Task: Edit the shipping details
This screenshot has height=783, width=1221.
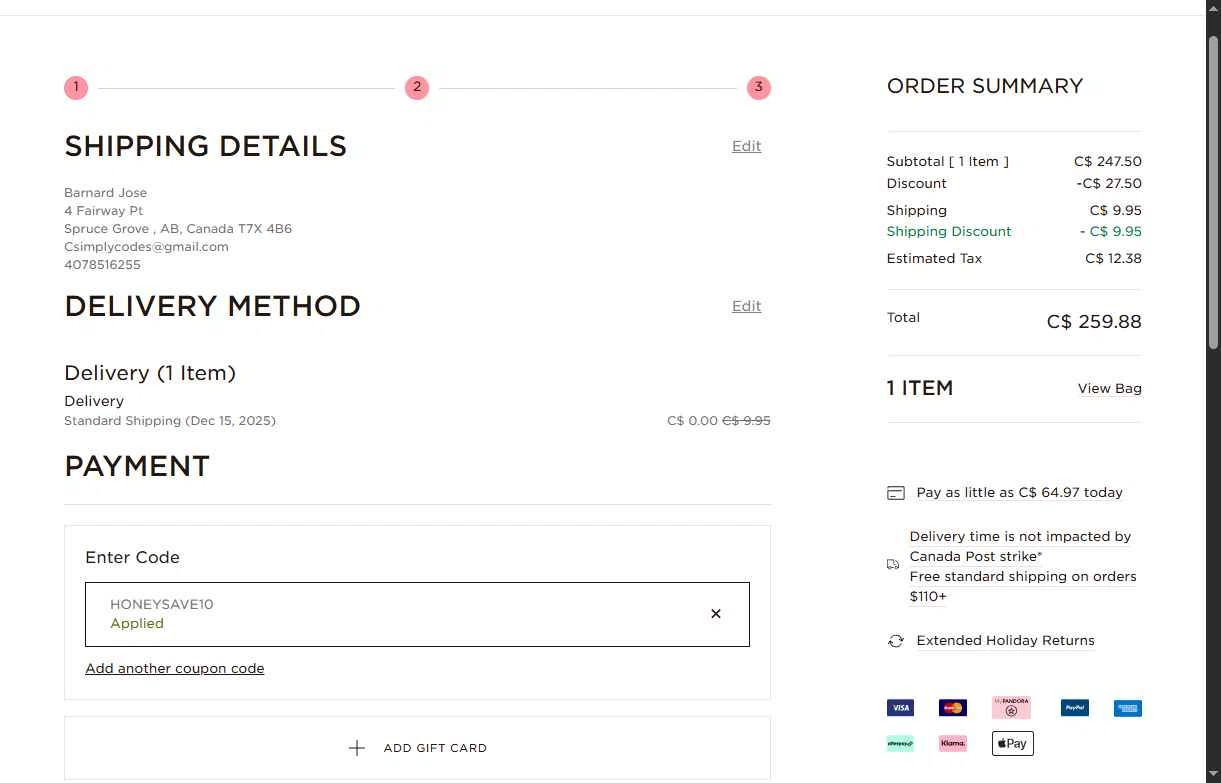Action: coord(746,146)
